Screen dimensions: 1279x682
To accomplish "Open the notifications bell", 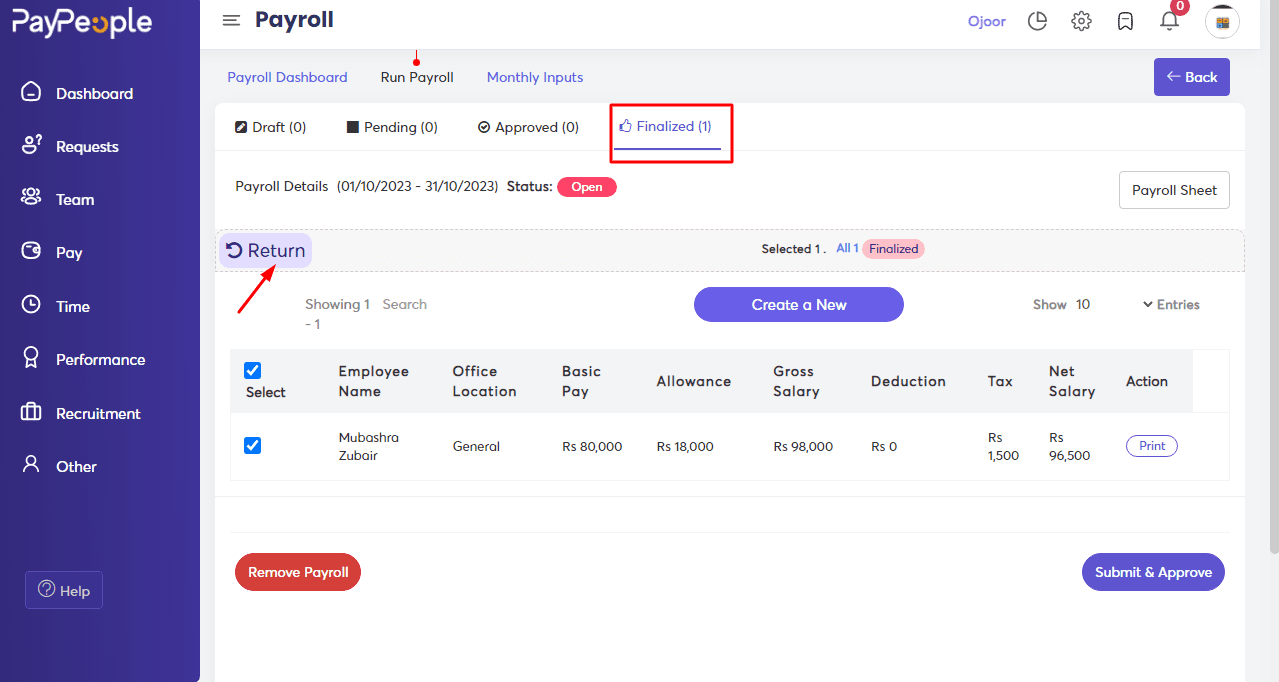I will click(x=1169, y=20).
